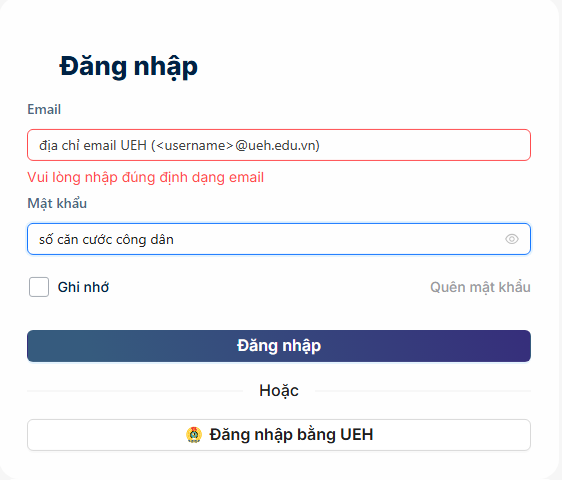The height and width of the screenshot is (480, 562).
Task: Click the password field between placeholder and eye icon
Action: (339, 239)
